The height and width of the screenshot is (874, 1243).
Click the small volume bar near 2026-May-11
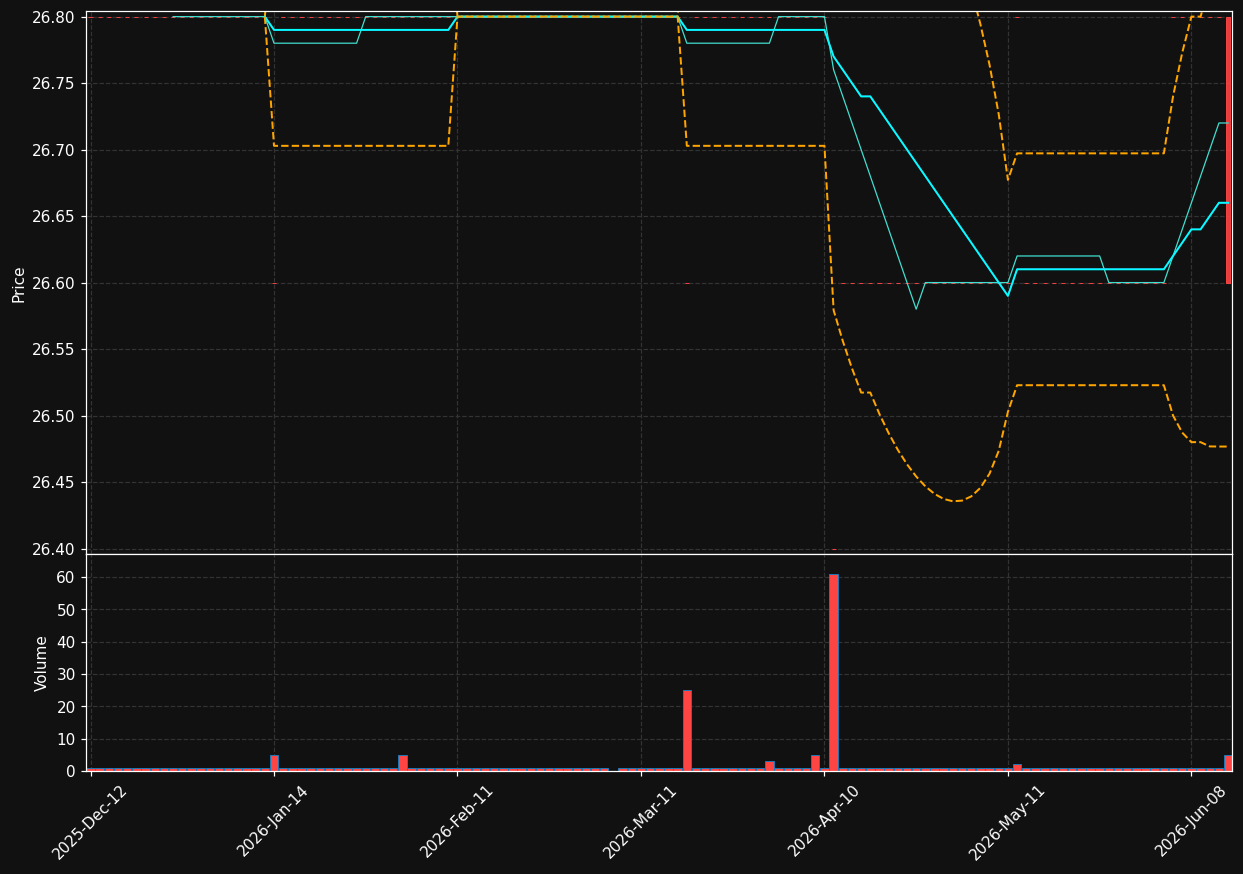click(x=1017, y=767)
